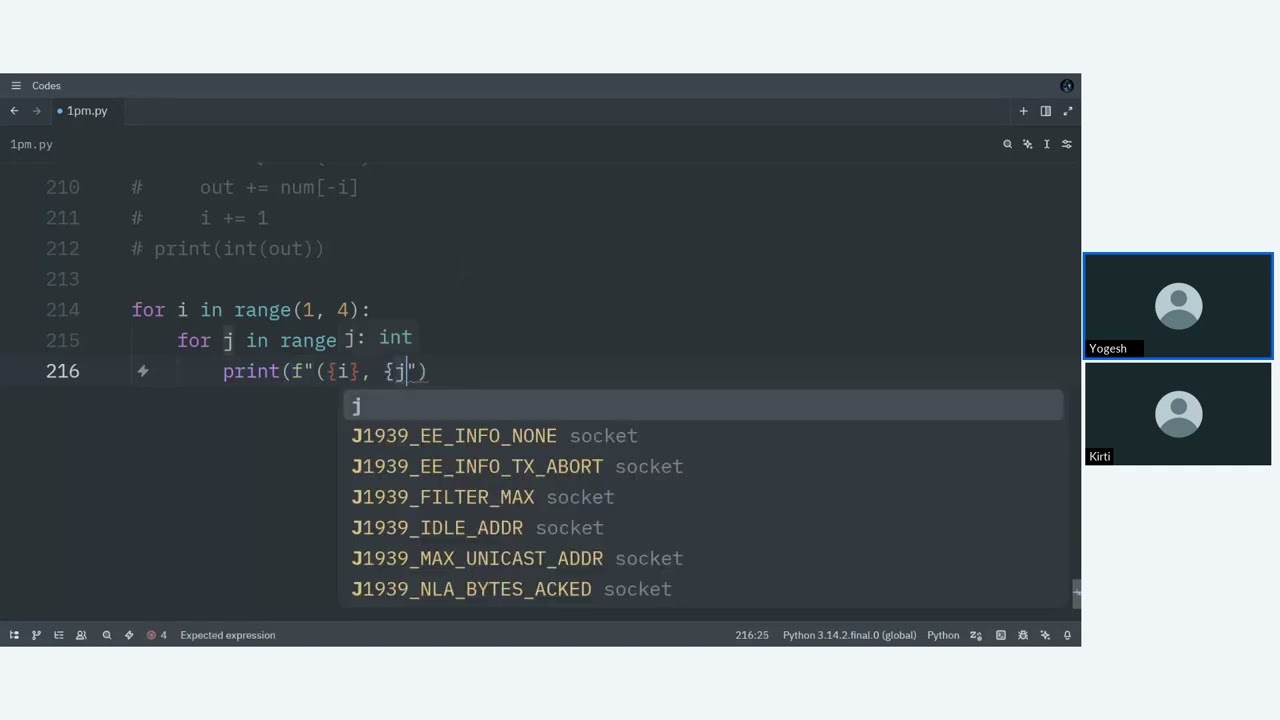Viewport: 1280px width, 720px height.
Task: Go forward in navigation history
Action: click(36, 111)
